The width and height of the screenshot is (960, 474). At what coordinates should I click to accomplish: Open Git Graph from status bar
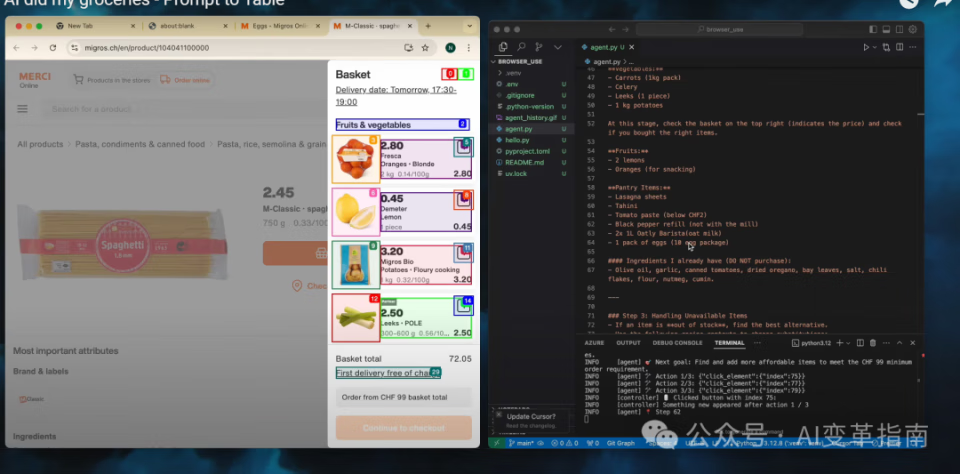620,443
